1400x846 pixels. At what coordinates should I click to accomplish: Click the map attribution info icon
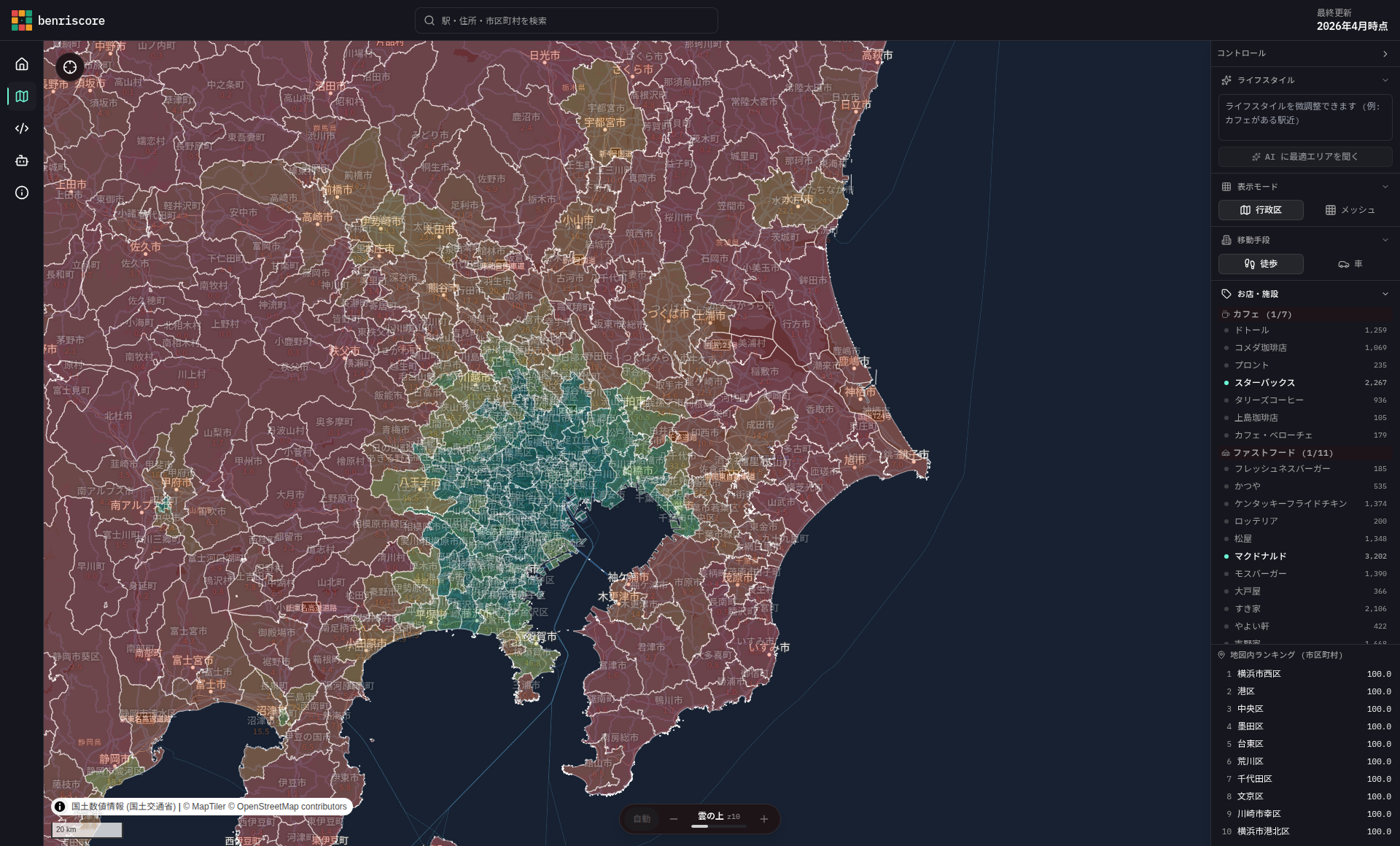pyautogui.click(x=60, y=807)
